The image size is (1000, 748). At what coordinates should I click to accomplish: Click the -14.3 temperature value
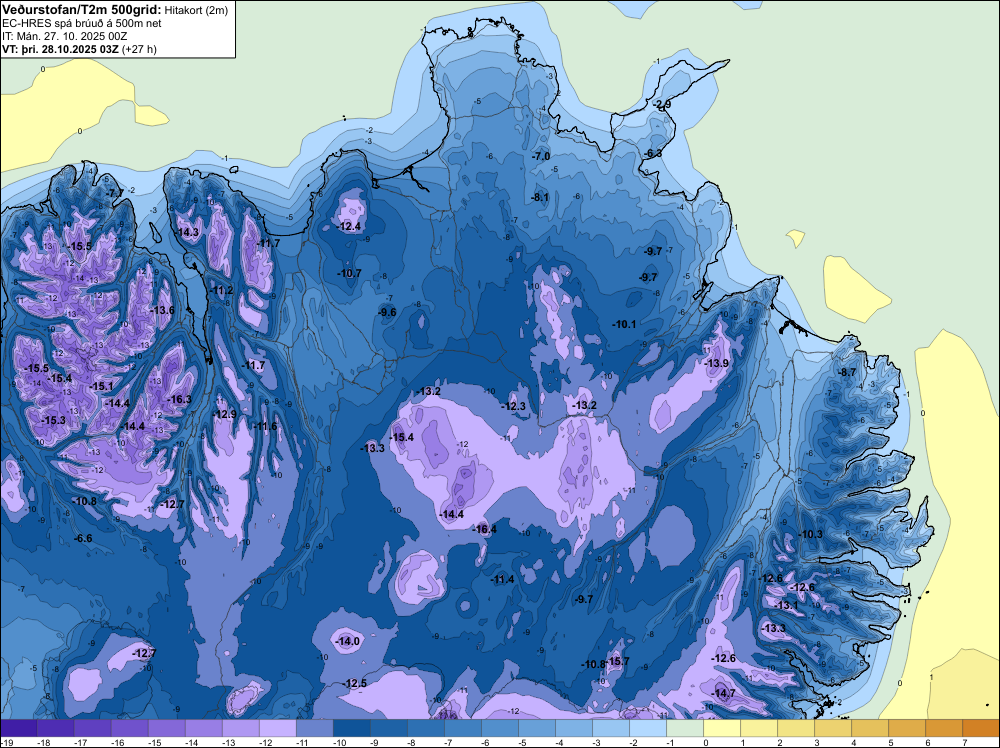[188, 233]
